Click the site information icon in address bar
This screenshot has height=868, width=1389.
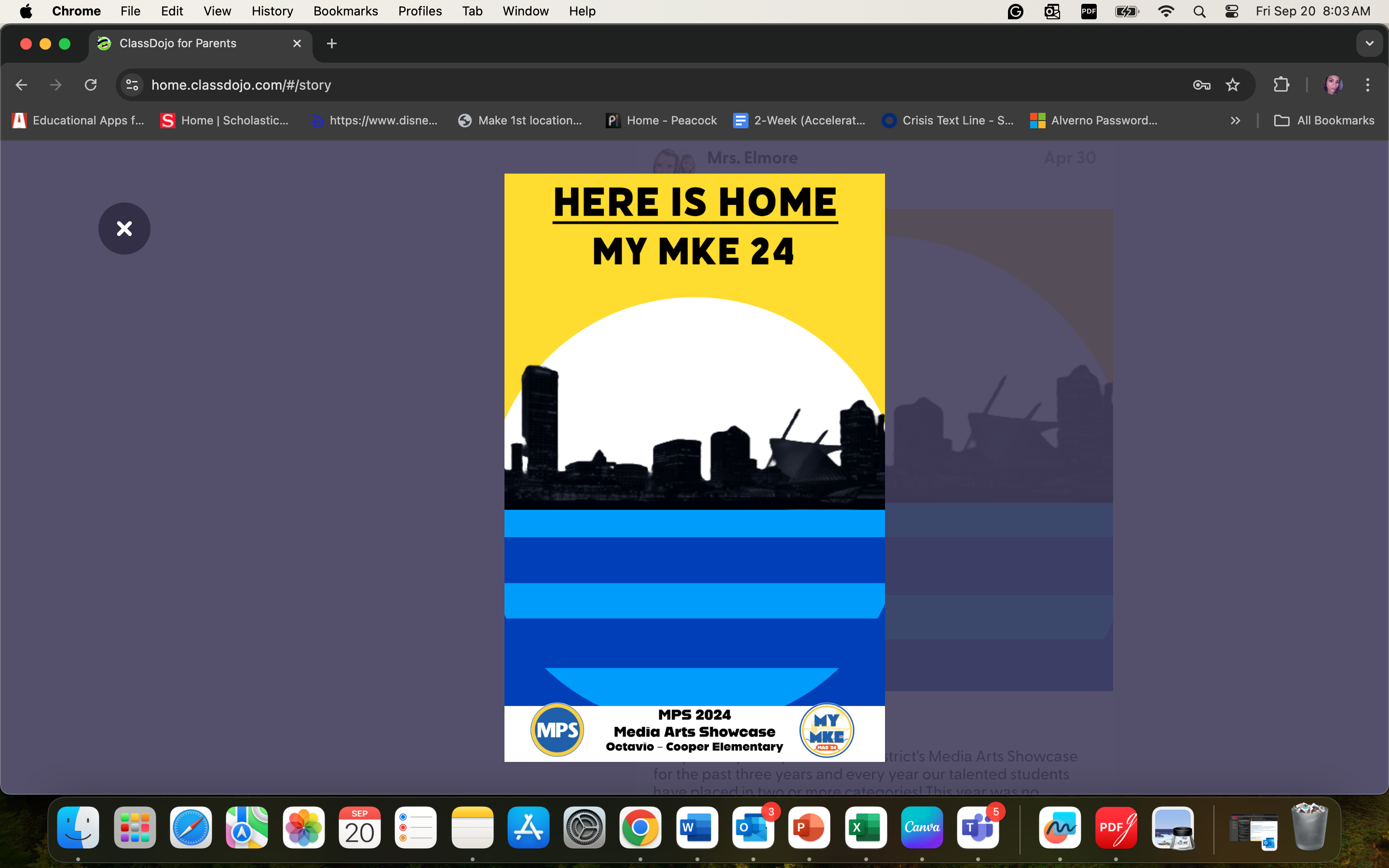click(132, 85)
